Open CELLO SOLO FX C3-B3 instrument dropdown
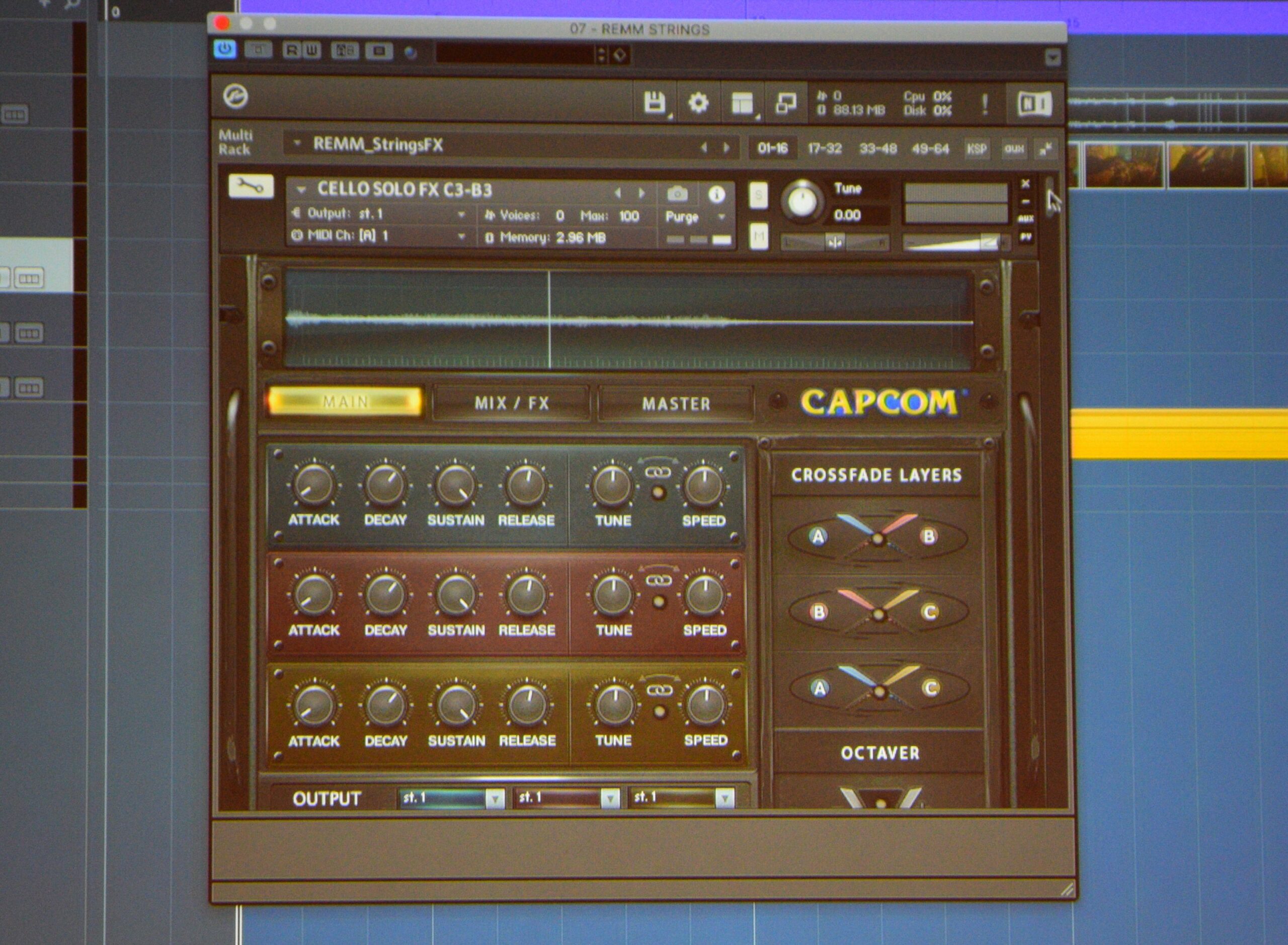The width and height of the screenshot is (1288, 945). [x=301, y=189]
